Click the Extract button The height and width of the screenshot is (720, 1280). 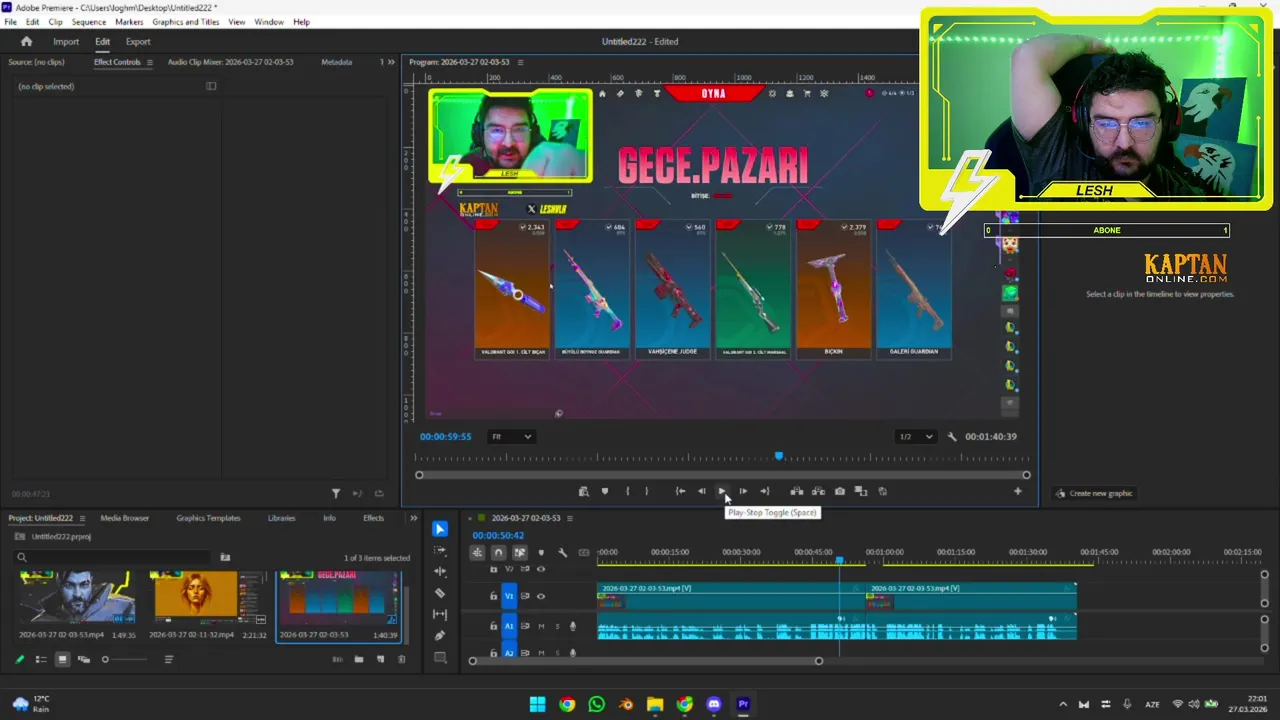pos(818,491)
